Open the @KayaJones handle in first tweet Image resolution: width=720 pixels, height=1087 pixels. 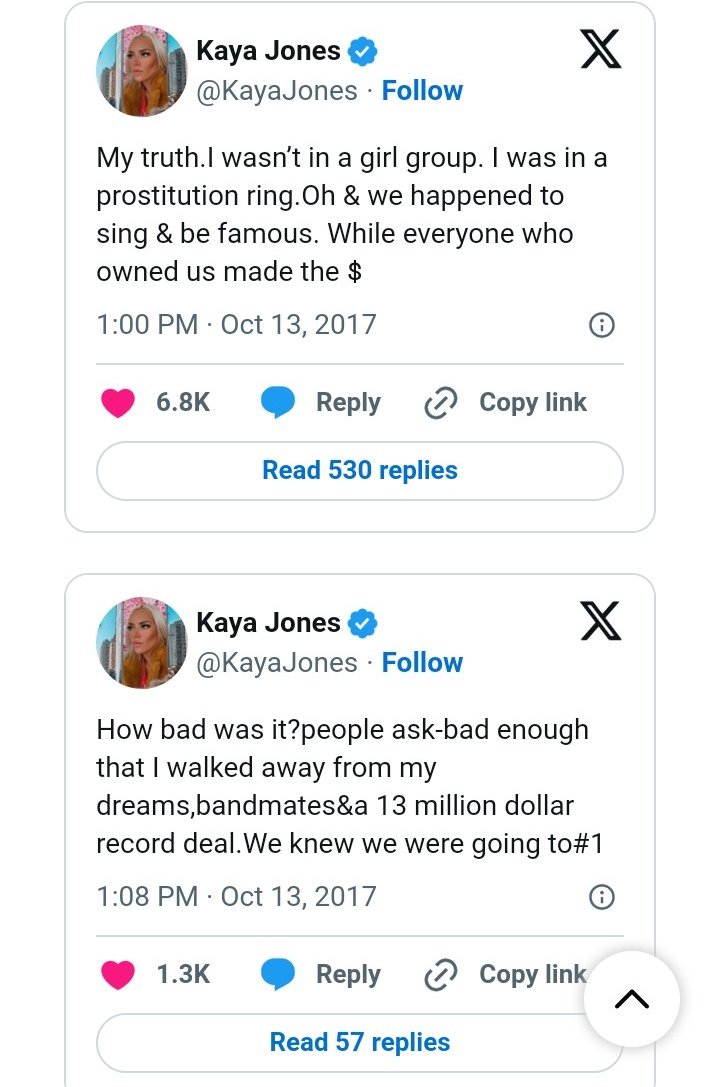(276, 90)
